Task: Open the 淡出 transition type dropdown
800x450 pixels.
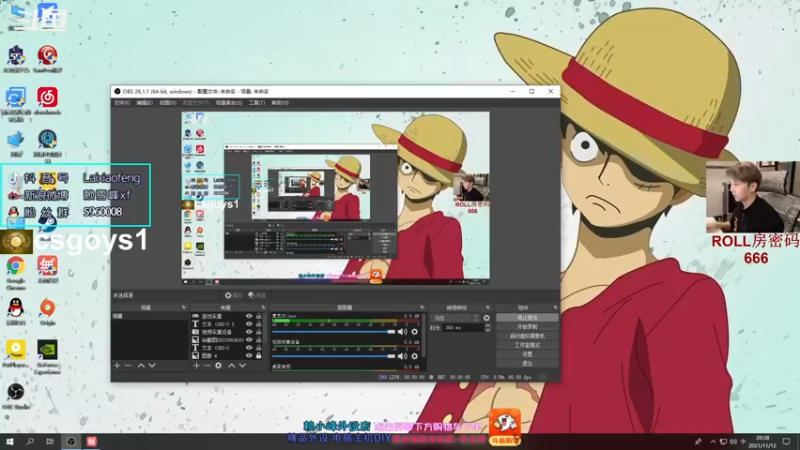Action: click(x=455, y=318)
